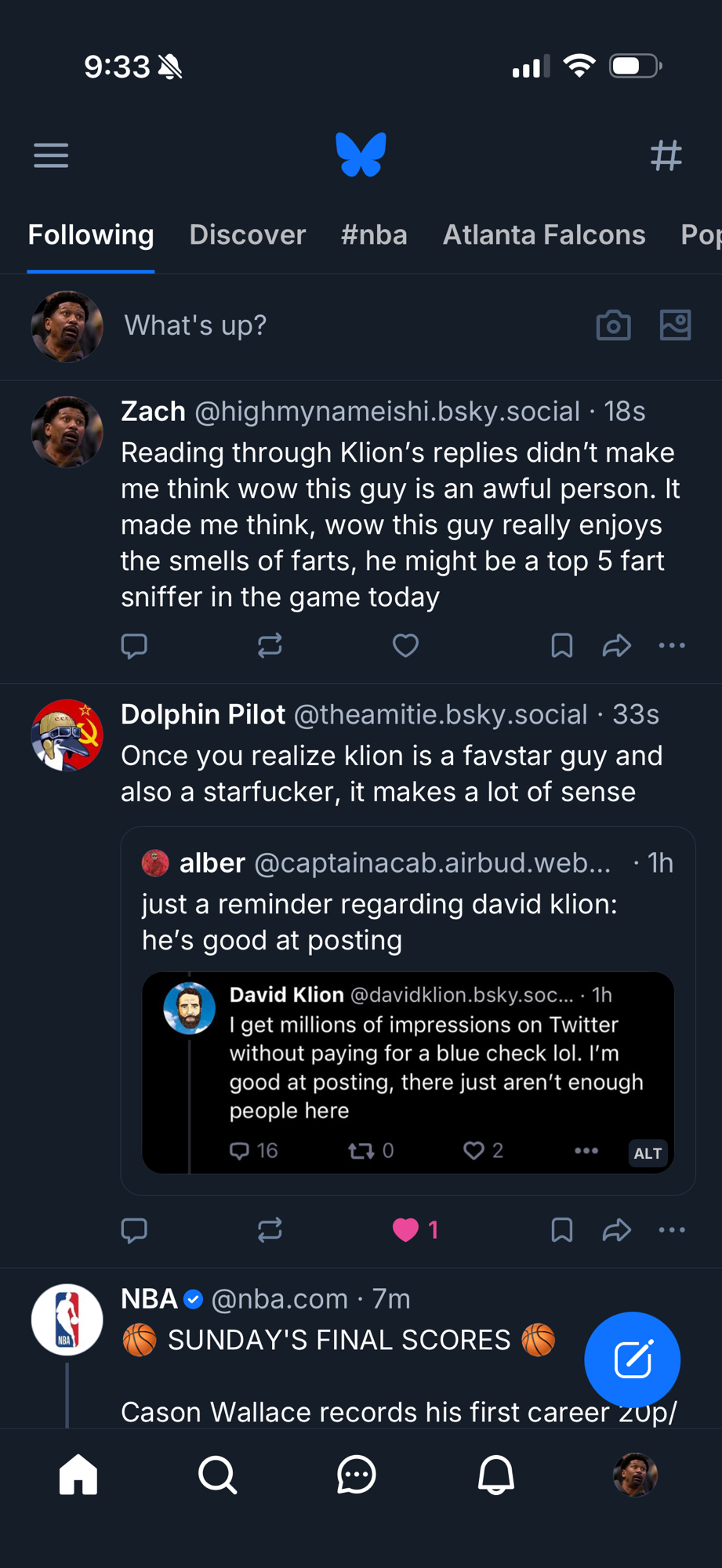Open search from the bottom navigation
722x1568 pixels.
click(x=217, y=1475)
